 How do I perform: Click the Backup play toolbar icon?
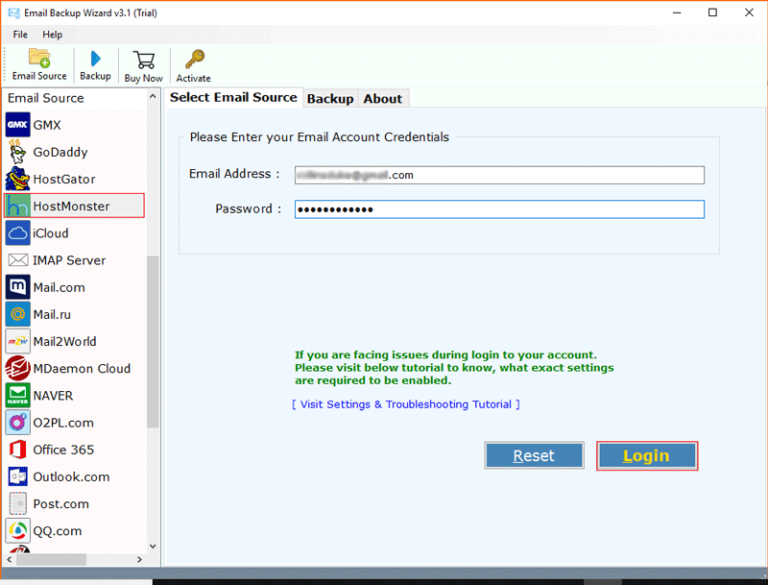pyautogui.click(x=96, y=59)
